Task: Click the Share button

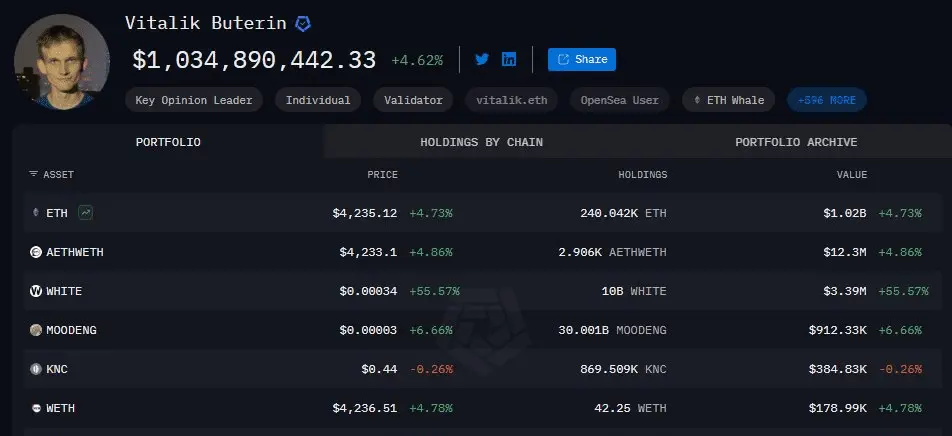Action: click(582, 60)
